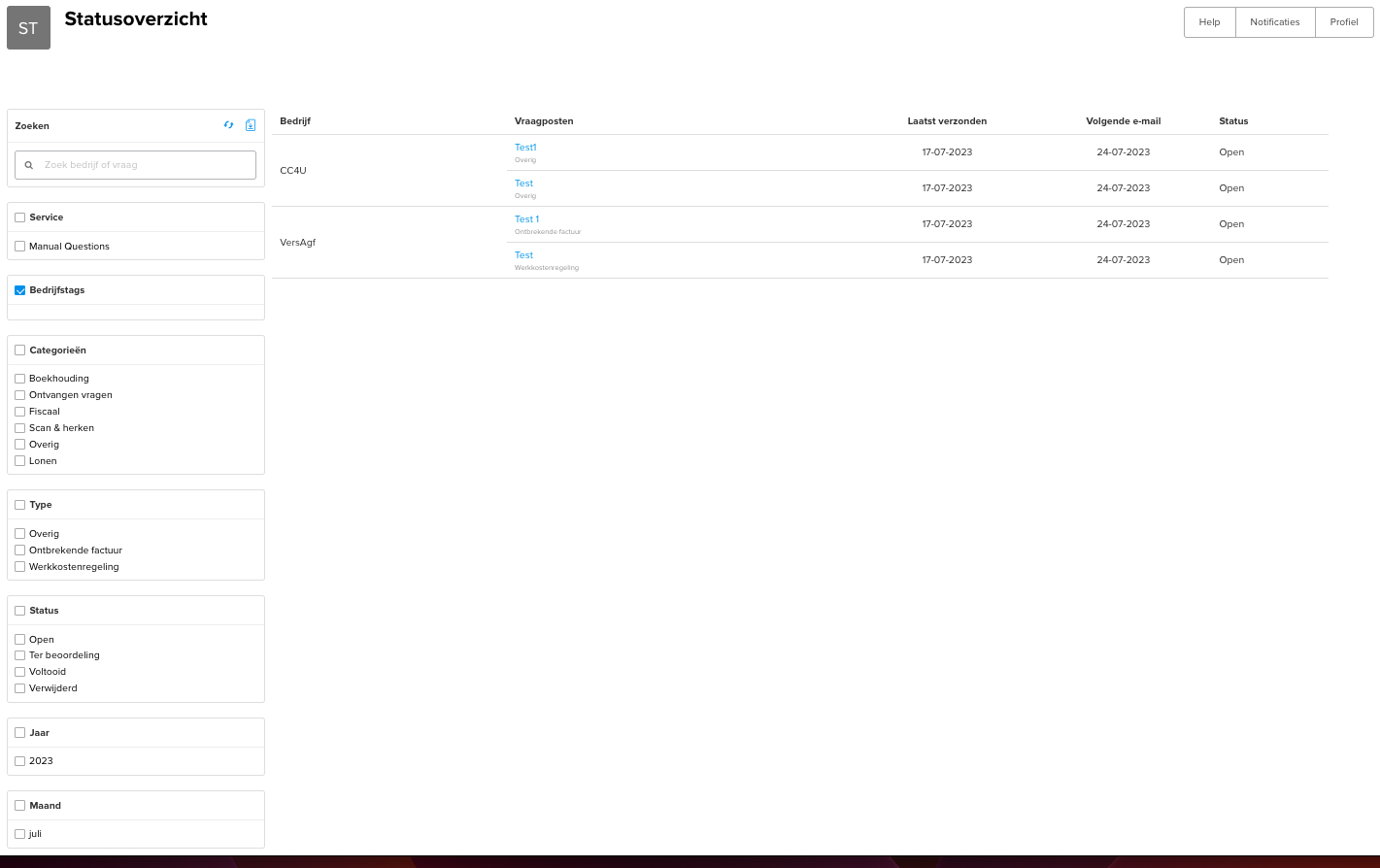1380x868 pixels.
Task: Focus the Zoek bedrijf of vraag field
Action: pos(146,165)
